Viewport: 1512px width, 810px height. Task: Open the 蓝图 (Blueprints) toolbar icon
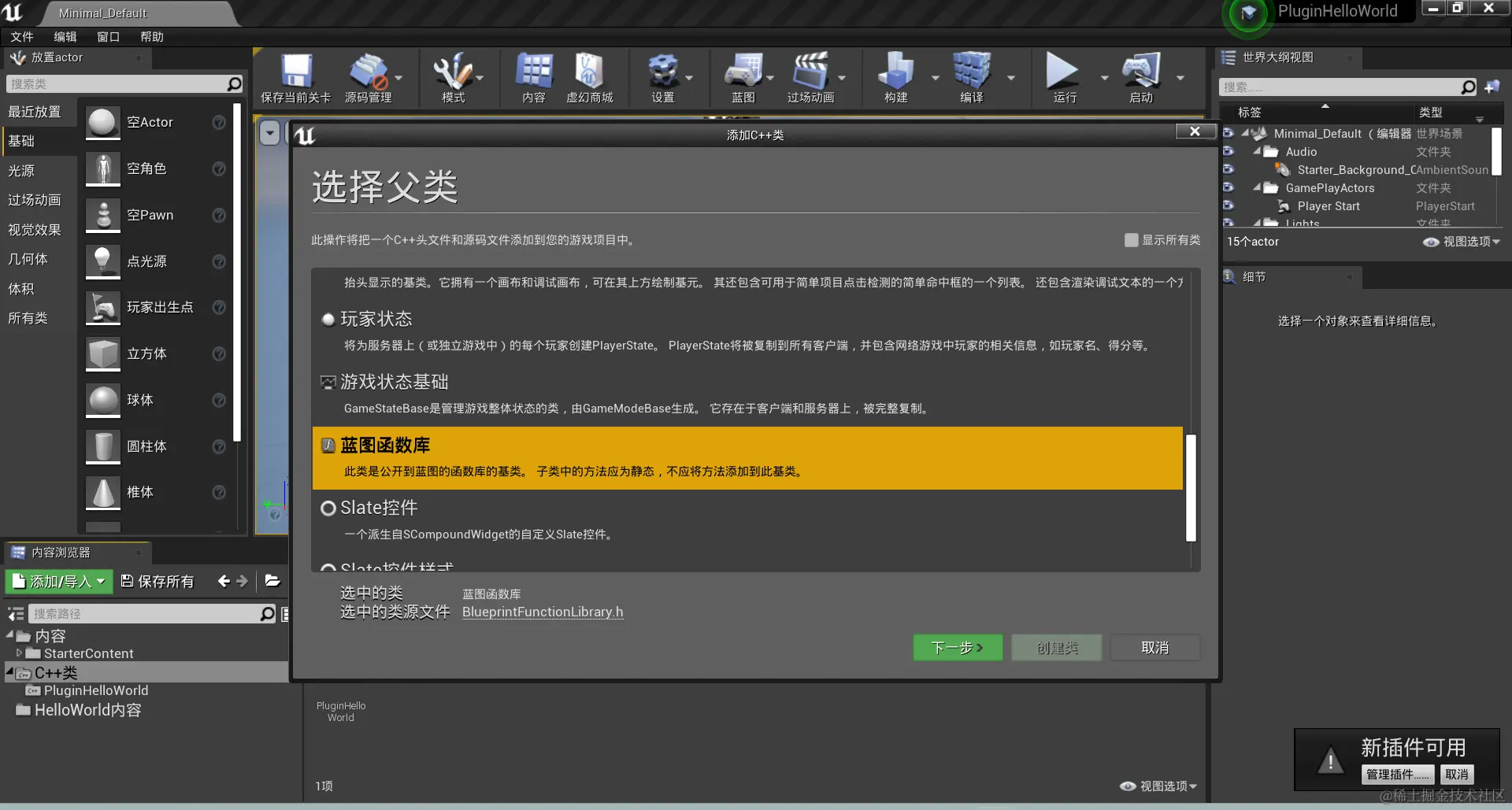tap(743, 77)
